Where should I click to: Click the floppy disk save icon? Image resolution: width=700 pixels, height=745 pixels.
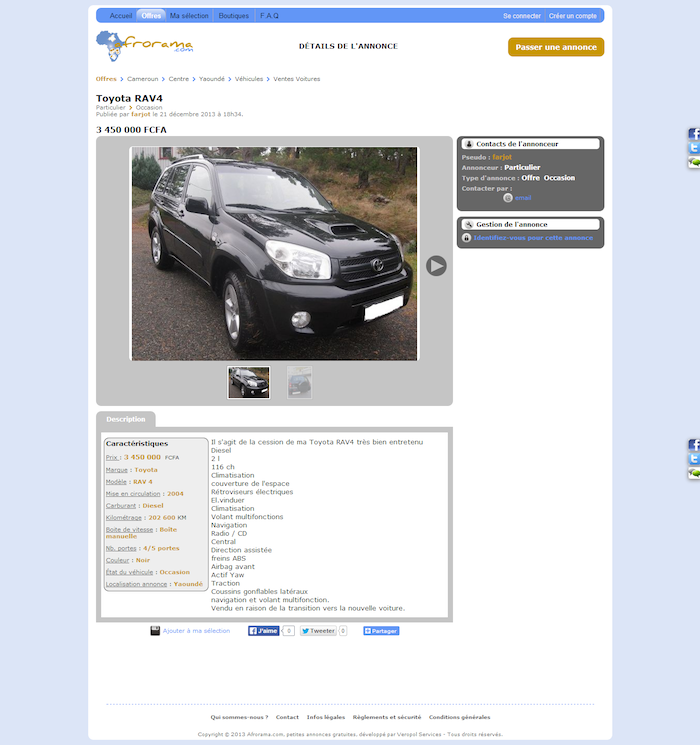pos(155,630)
